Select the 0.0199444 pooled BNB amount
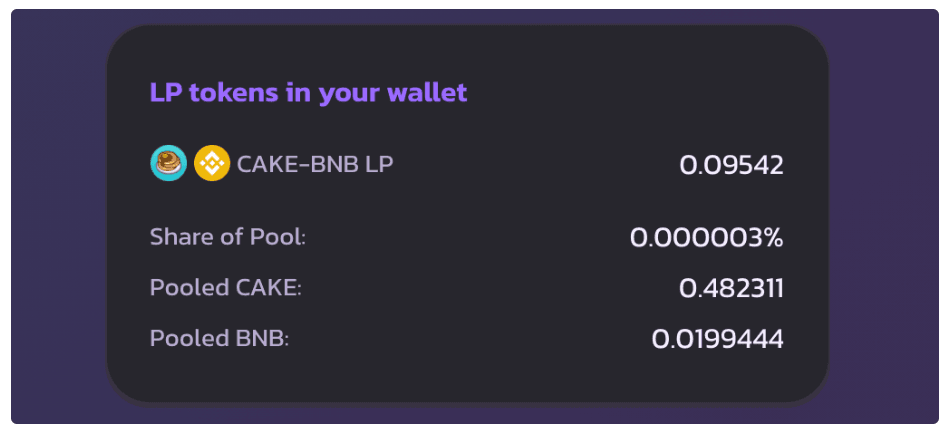The image size is (952, 436). [x=717, y=339]
